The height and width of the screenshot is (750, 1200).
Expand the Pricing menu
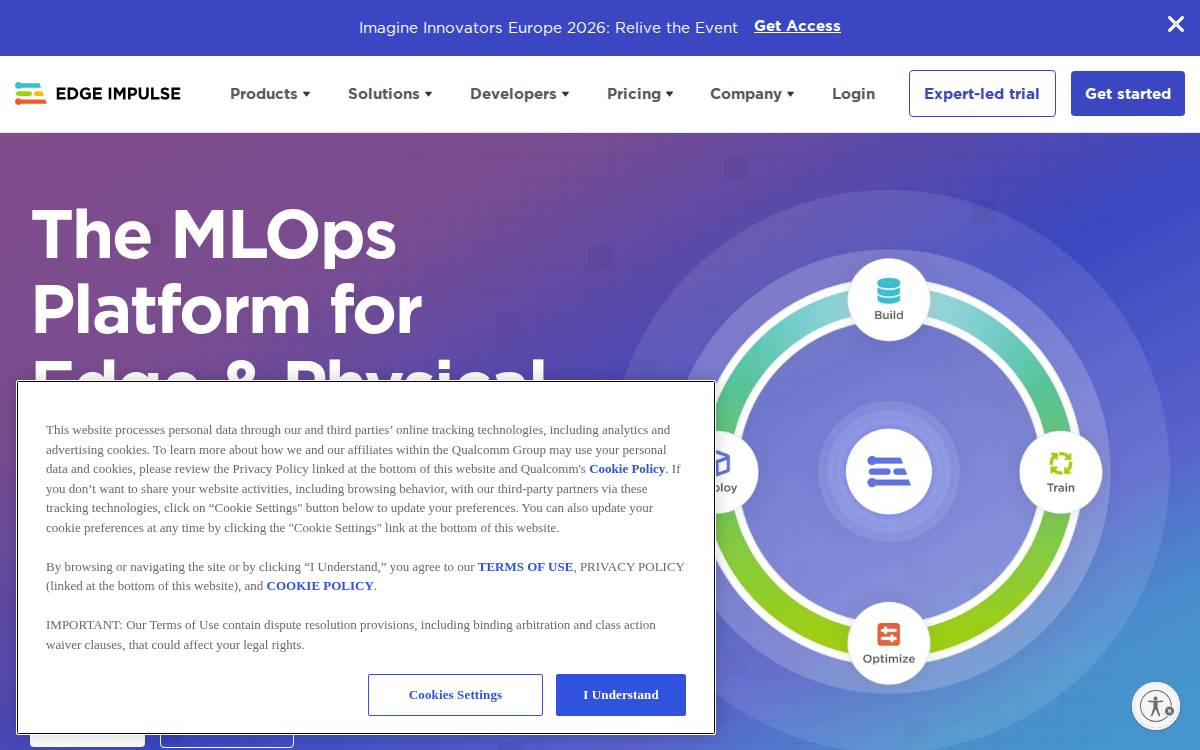tap(640, 94)
